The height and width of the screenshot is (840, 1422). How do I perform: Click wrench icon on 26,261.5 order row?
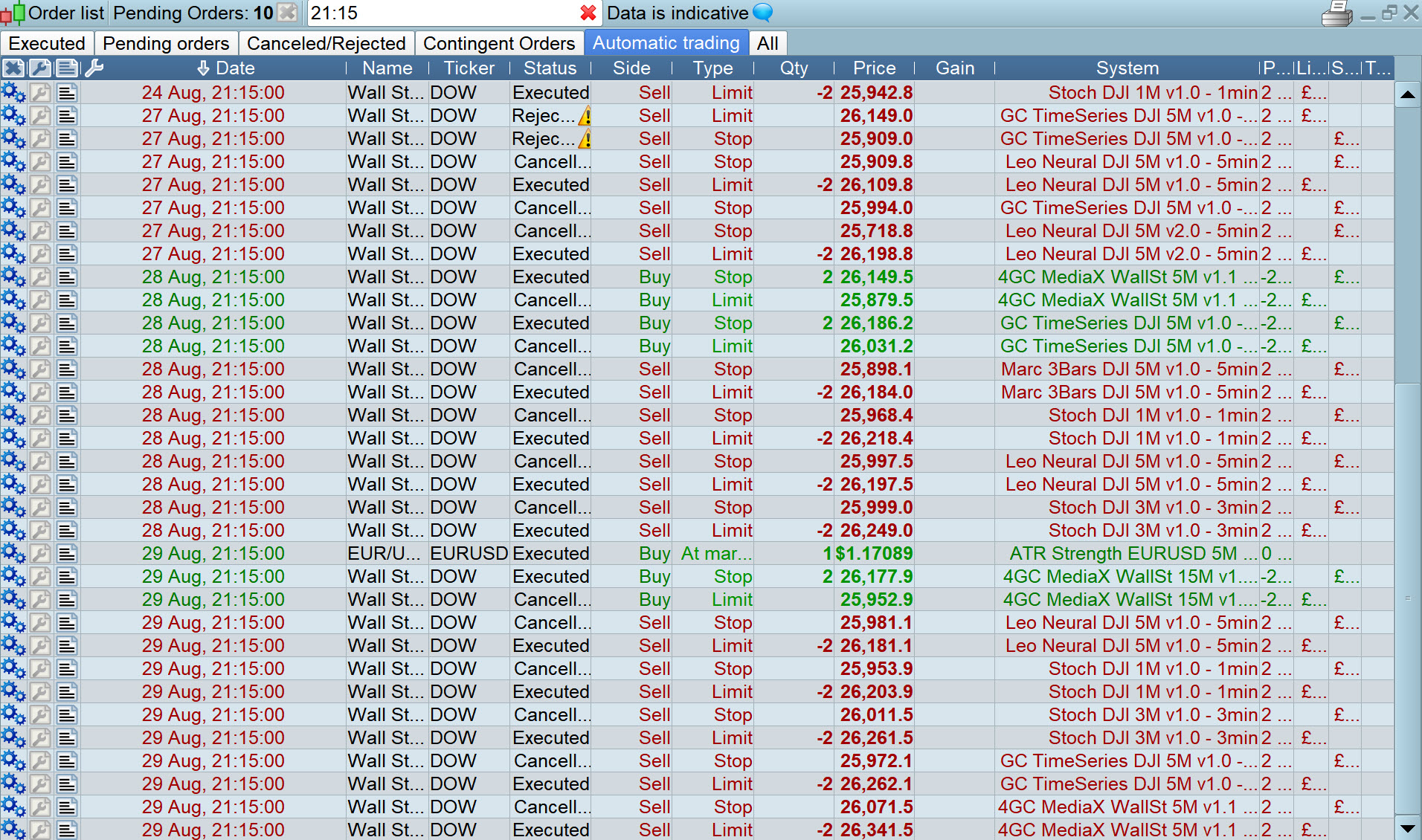click(x=40, y=738)
